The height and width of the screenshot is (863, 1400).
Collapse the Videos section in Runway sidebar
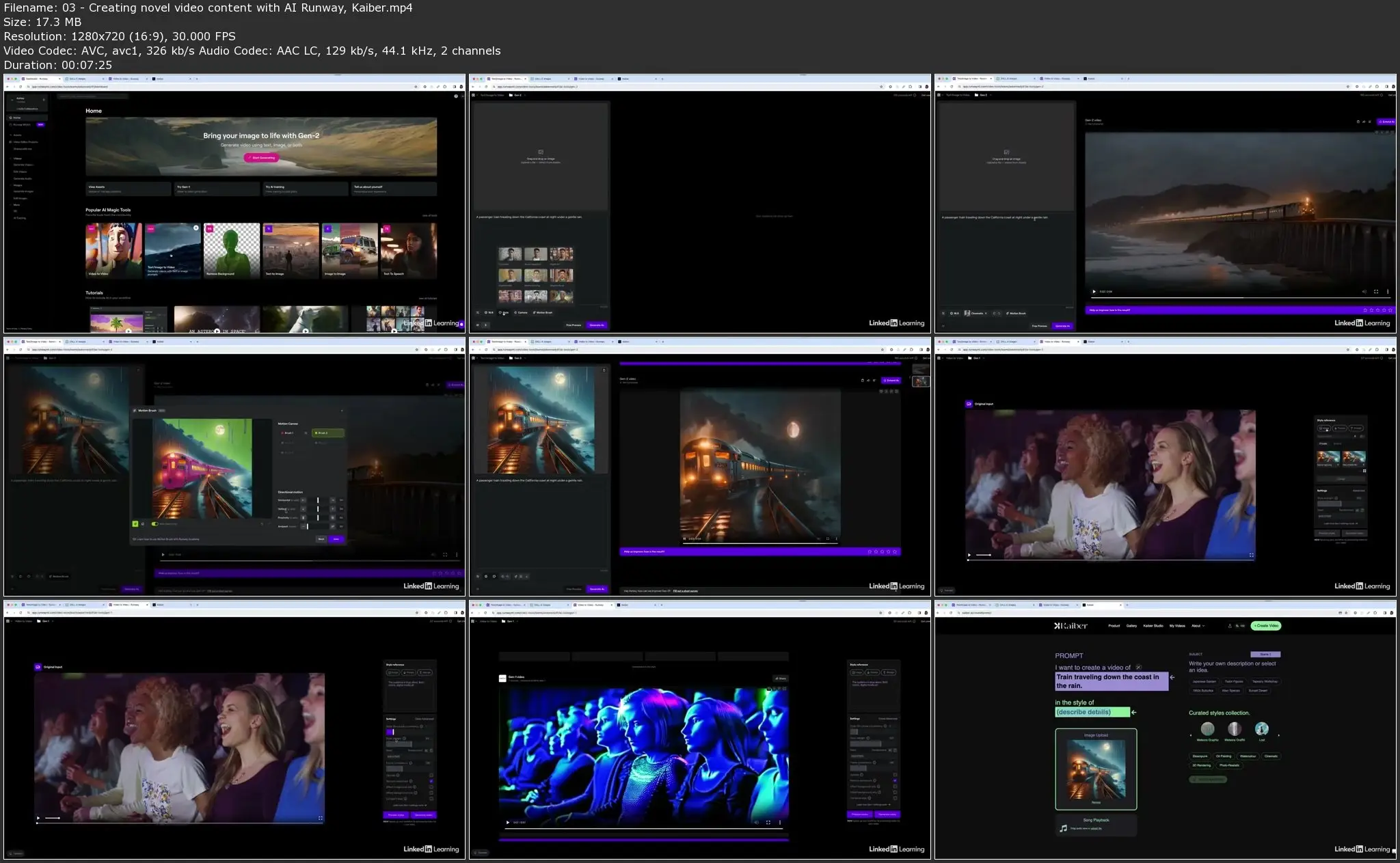pyautogui.click(x=17, y=159)
